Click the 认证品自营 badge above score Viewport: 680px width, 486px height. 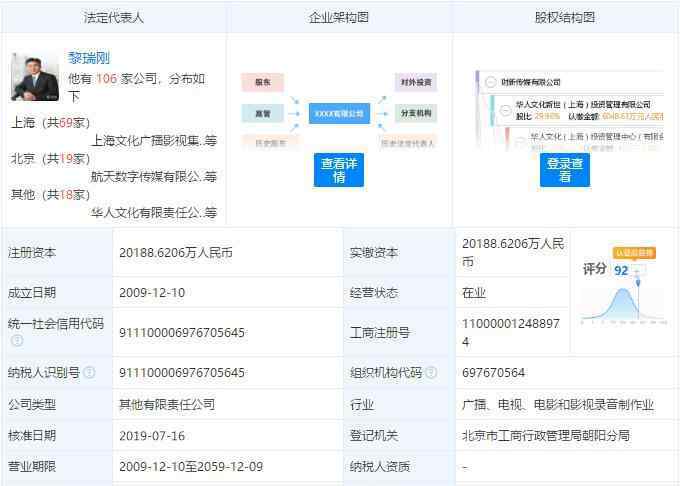tap(634, 254)
